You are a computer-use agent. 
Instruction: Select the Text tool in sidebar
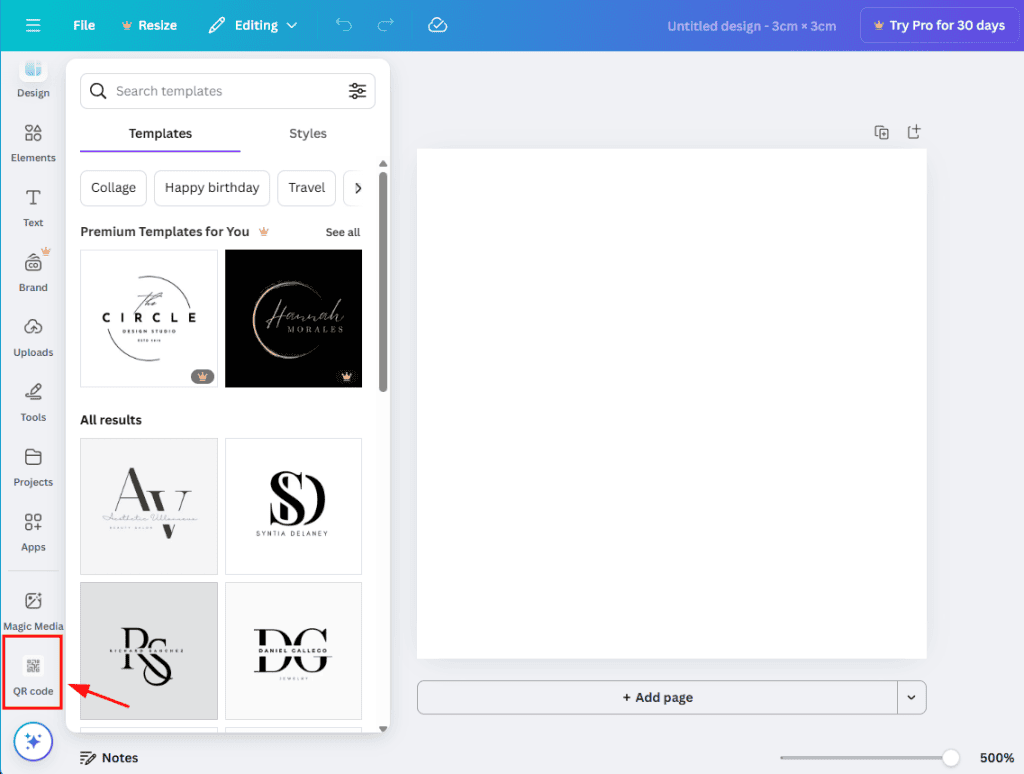point(33,207)
